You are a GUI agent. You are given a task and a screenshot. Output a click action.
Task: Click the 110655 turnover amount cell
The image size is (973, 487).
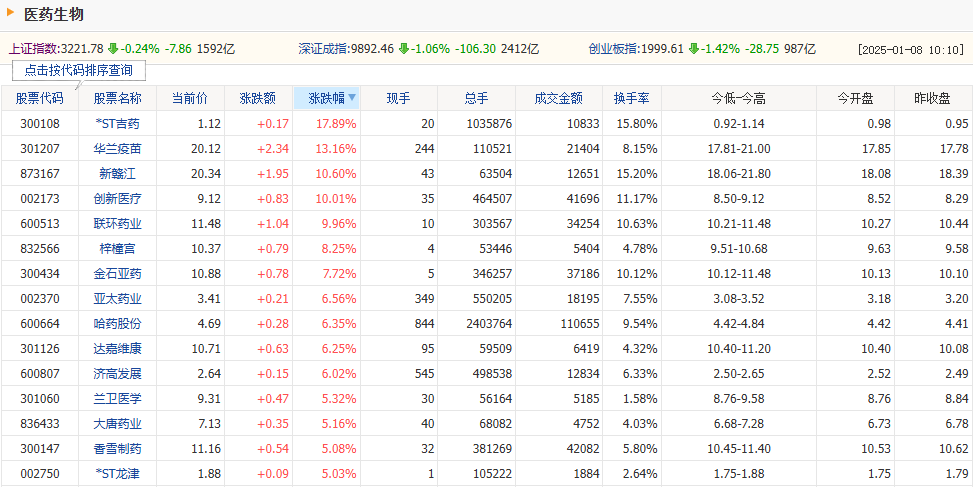(x=580, y=324)
